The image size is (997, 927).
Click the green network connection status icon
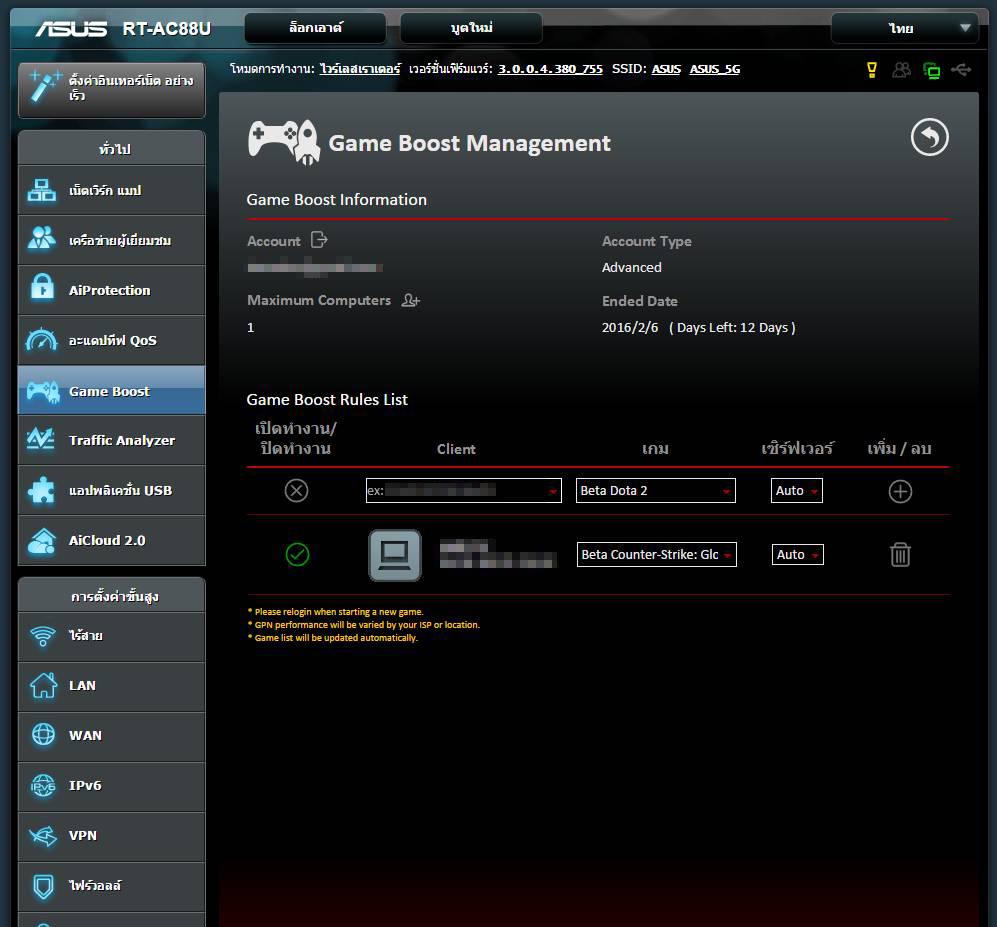pos(932,70)
